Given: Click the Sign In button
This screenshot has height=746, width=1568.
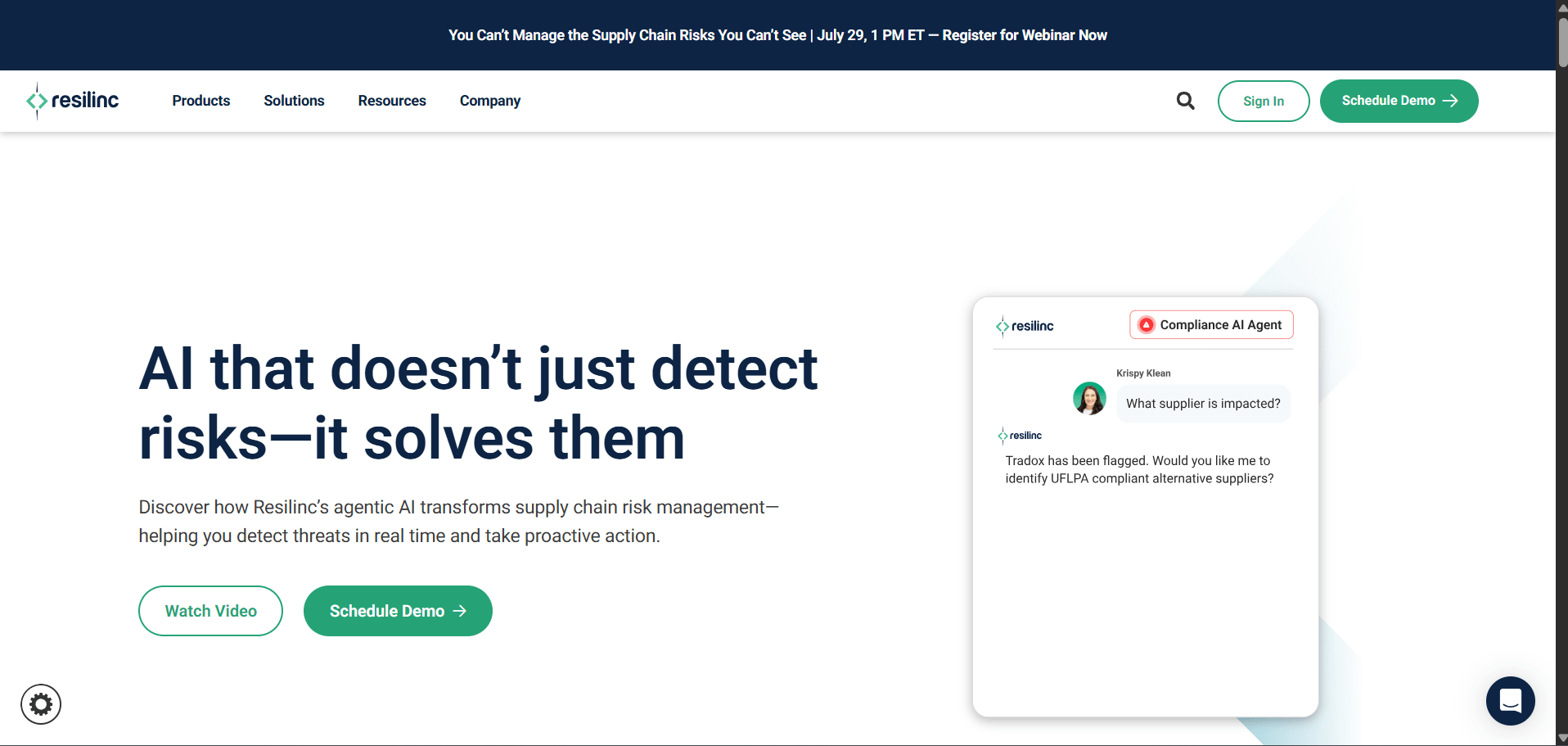Looking at the screenshot, I should [x=1264, y=101].
